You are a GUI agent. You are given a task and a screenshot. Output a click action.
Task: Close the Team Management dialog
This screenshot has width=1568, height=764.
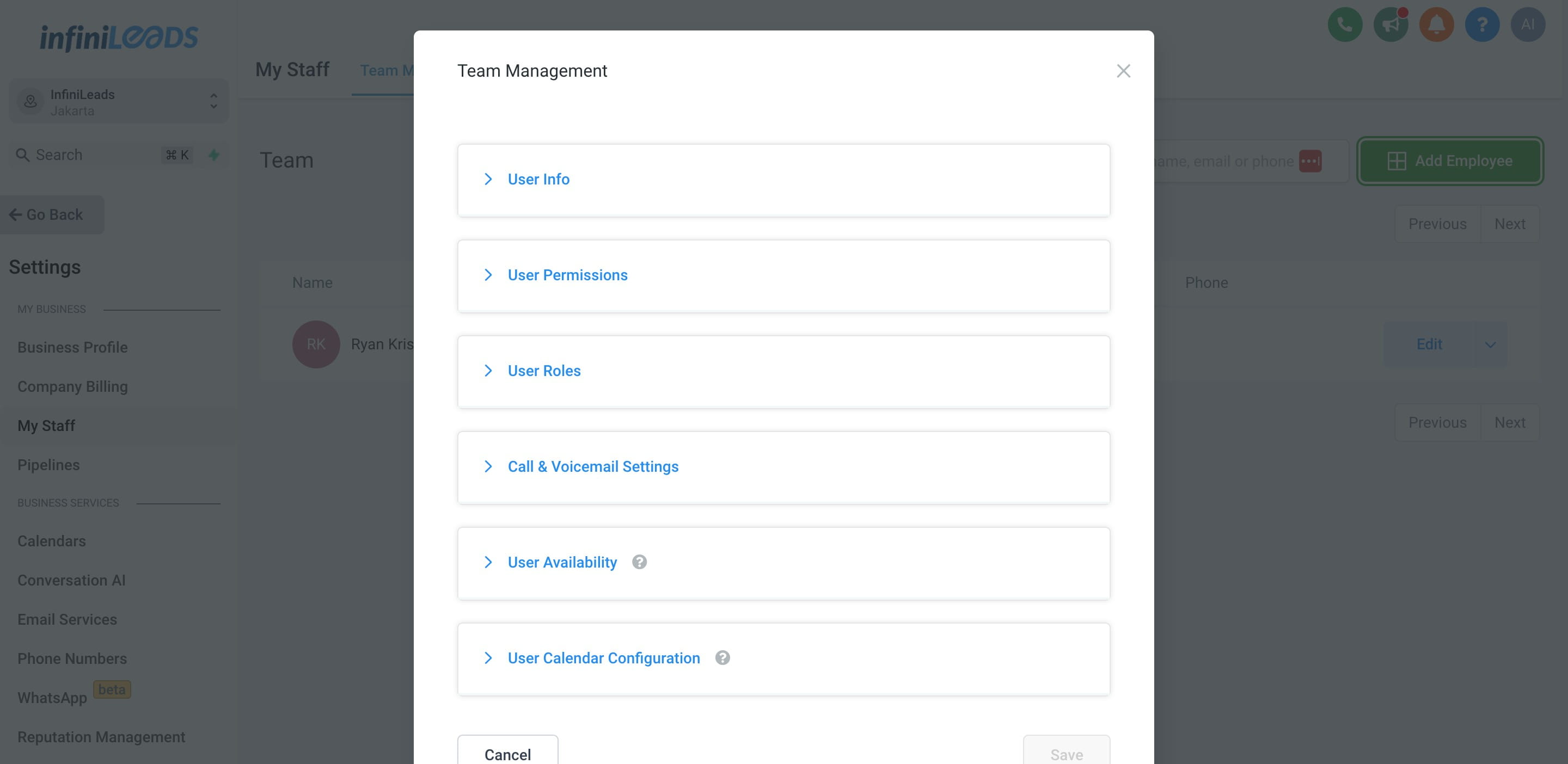point(1123,71)
